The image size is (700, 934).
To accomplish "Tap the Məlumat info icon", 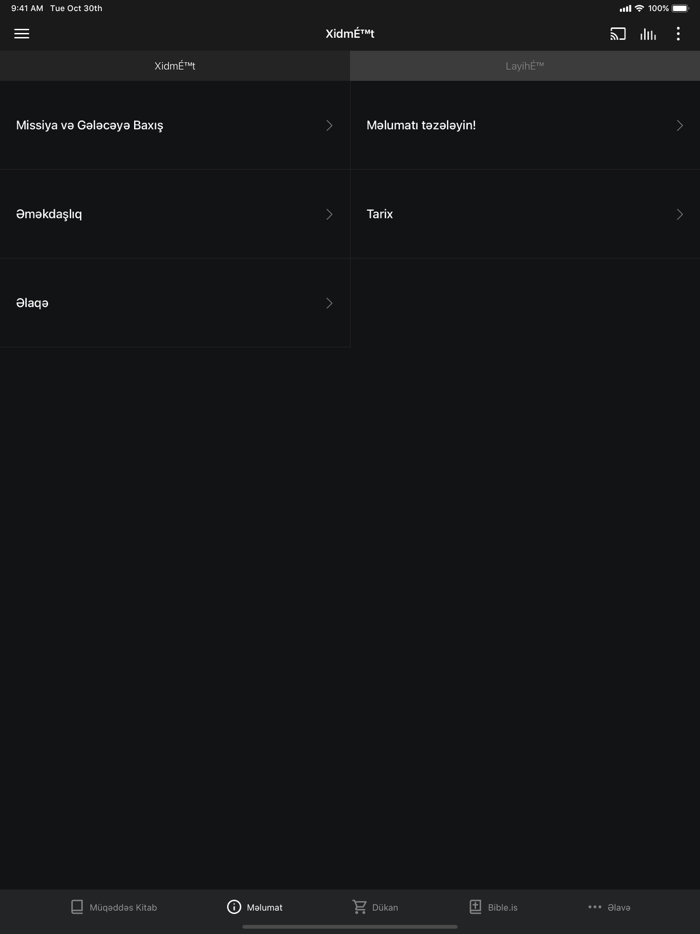I will (x=234, y=907).
